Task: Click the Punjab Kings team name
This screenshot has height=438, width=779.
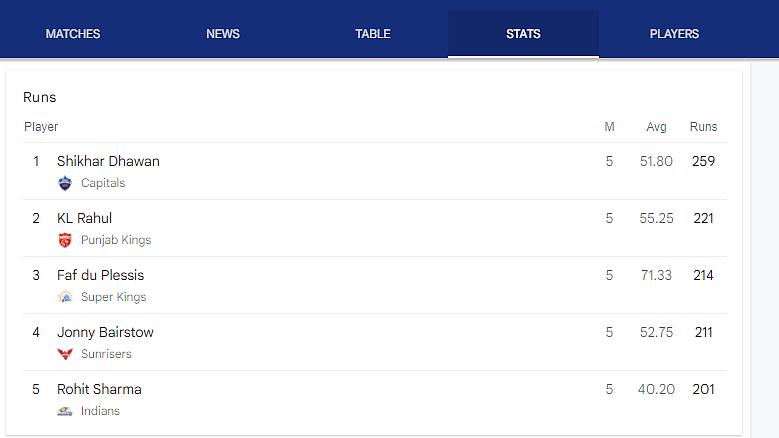Action: pyautogui.click(x=116, y=240)
